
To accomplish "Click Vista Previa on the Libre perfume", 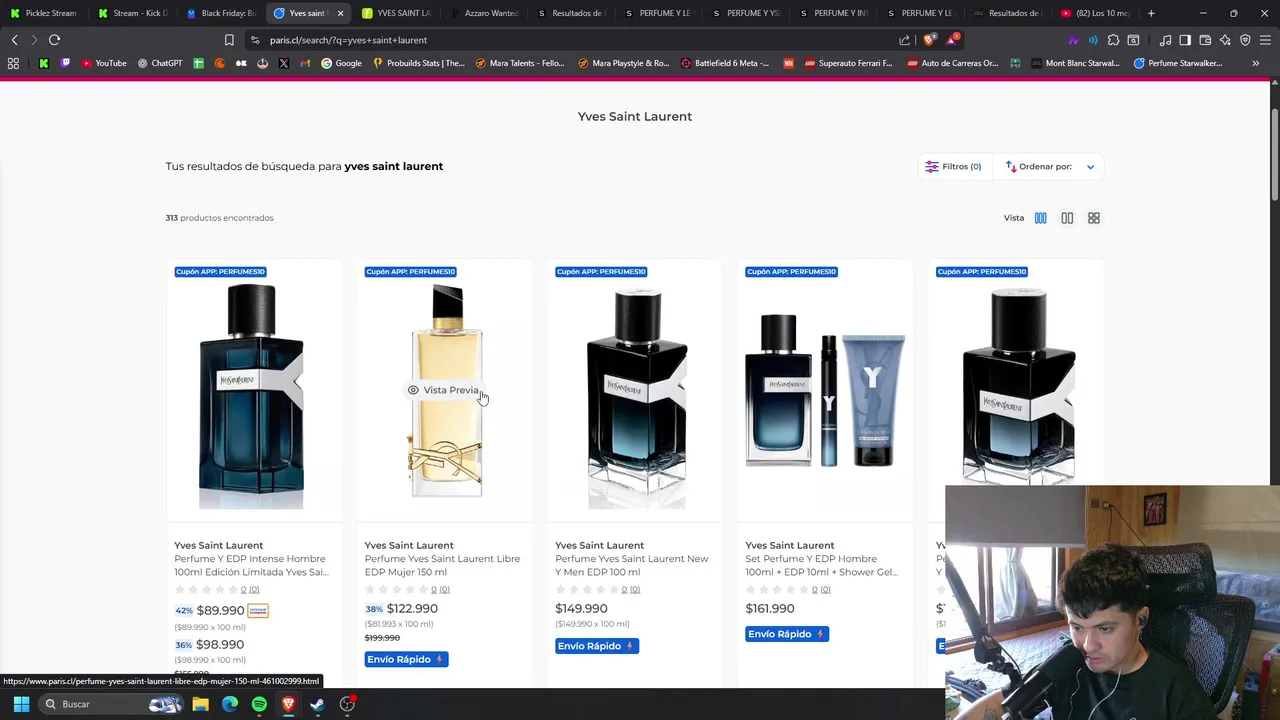I will [x=443, y=390].
